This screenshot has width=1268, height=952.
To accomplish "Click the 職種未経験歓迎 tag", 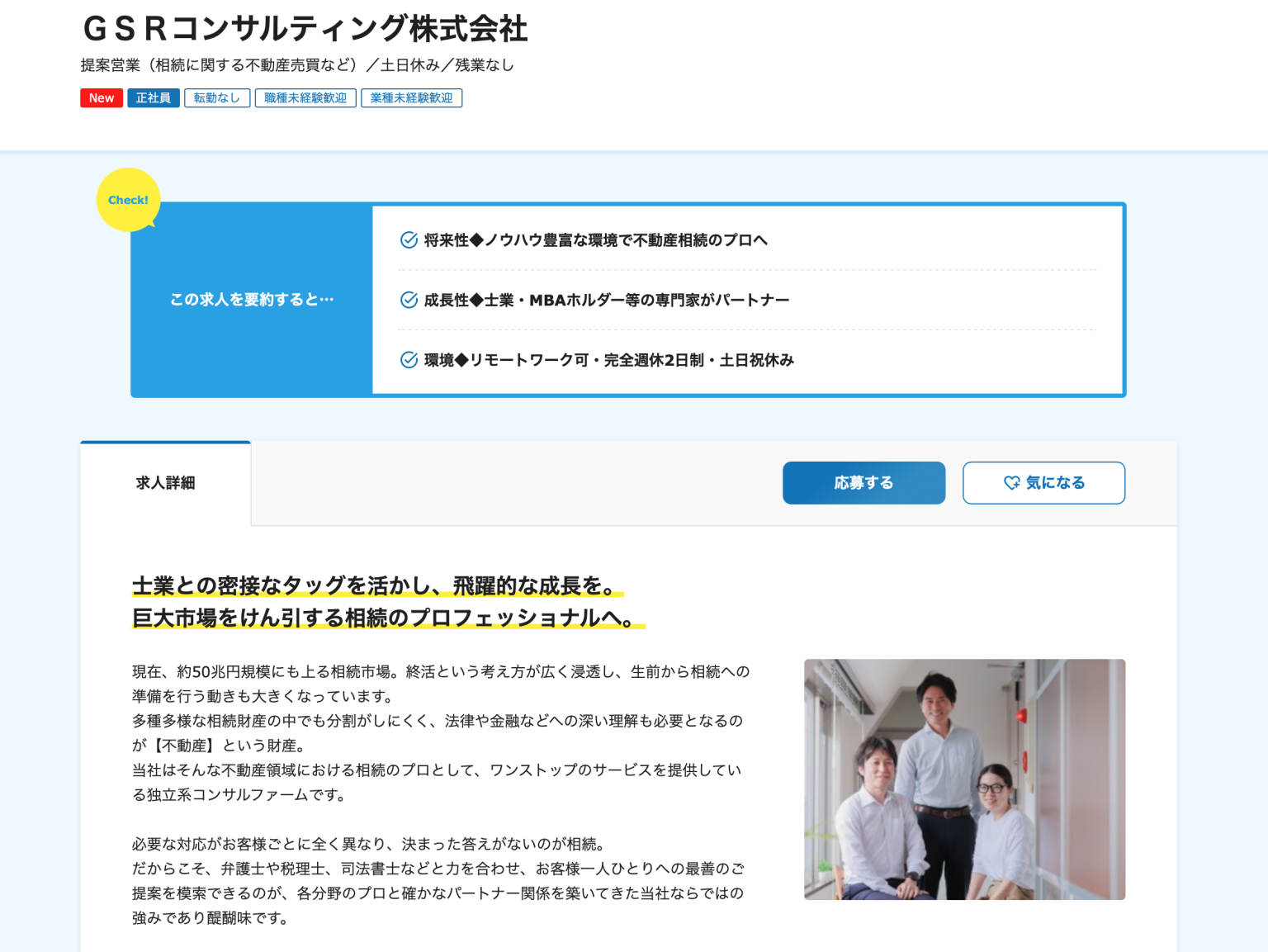I will [x=305, y=98].
